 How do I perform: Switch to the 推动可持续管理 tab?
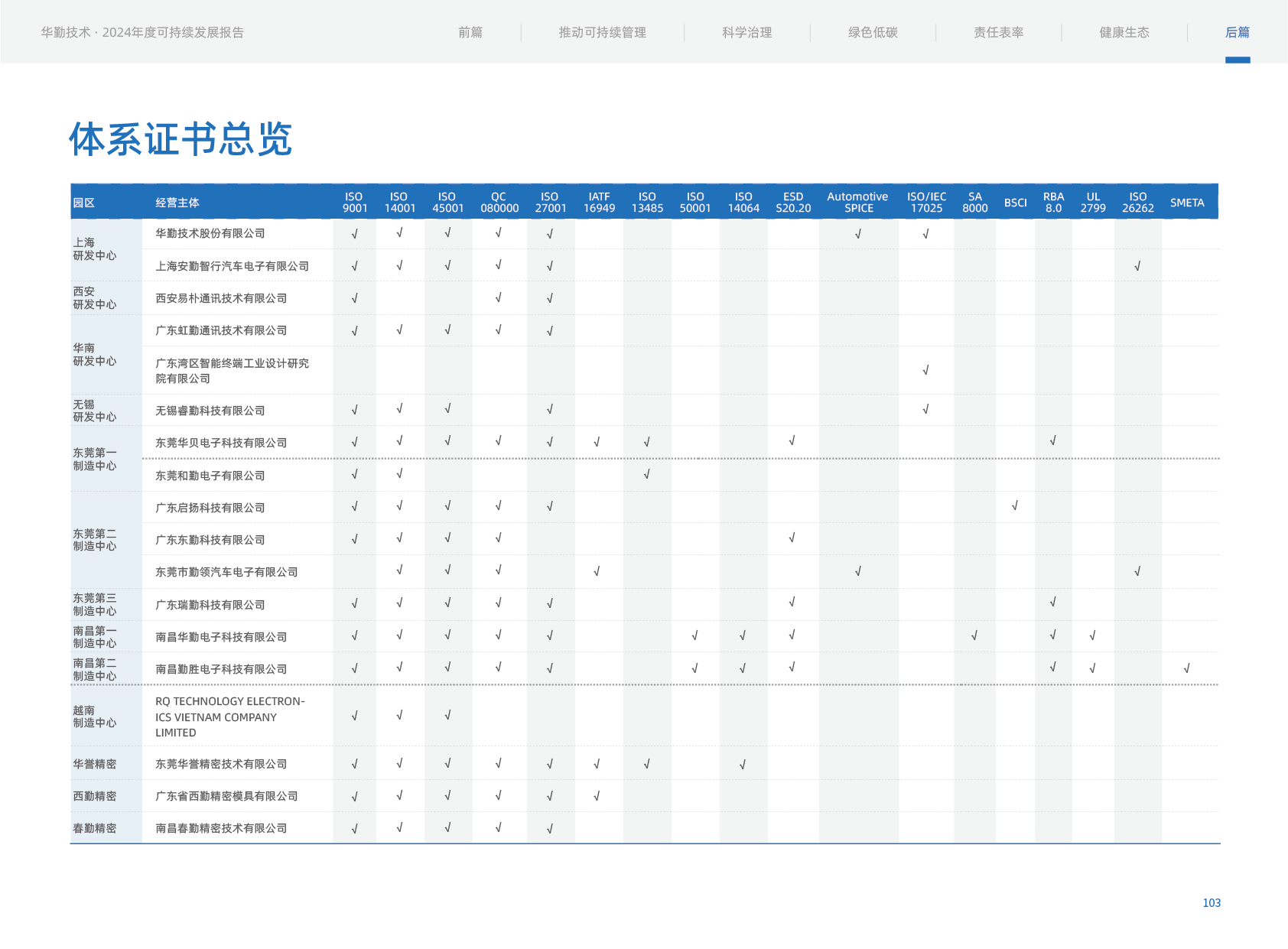[602, 32]
